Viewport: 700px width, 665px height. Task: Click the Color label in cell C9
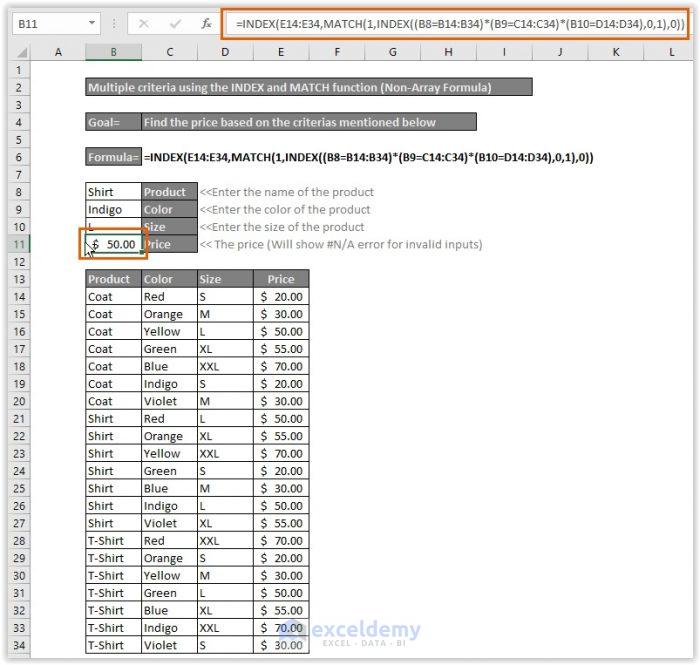169,209
